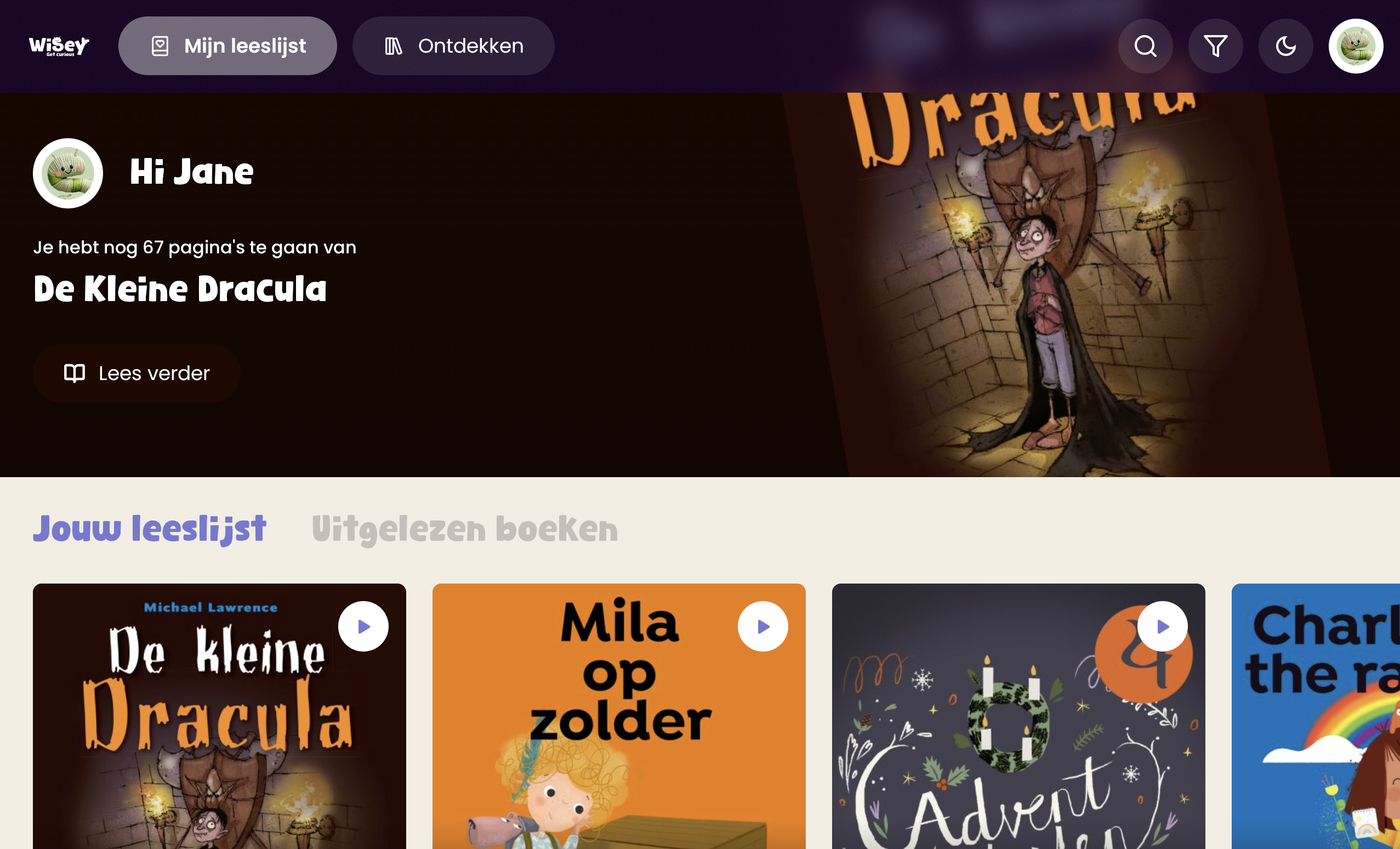Viewport: 1400px width, 849px height.
Task: Switch to the Ontdekken tab
Action: [453, 46]
